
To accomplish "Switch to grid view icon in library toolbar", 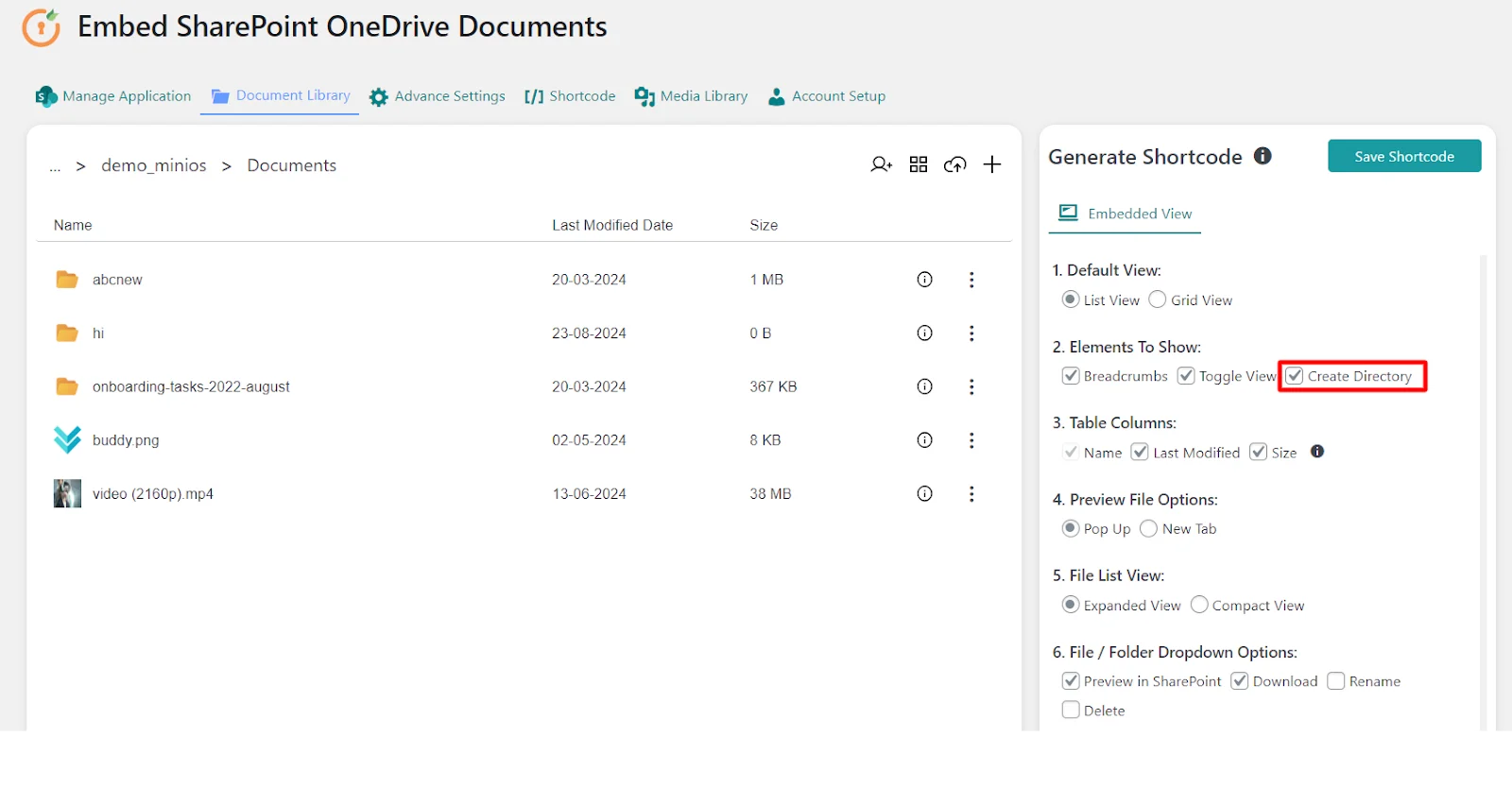I will click(x=919, y=164).
